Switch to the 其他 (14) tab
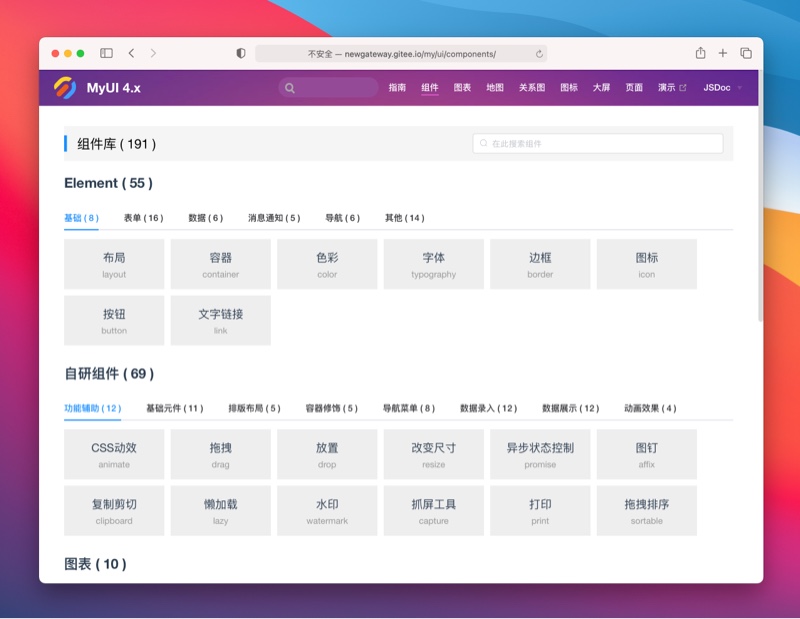 [x=405, y=218]
